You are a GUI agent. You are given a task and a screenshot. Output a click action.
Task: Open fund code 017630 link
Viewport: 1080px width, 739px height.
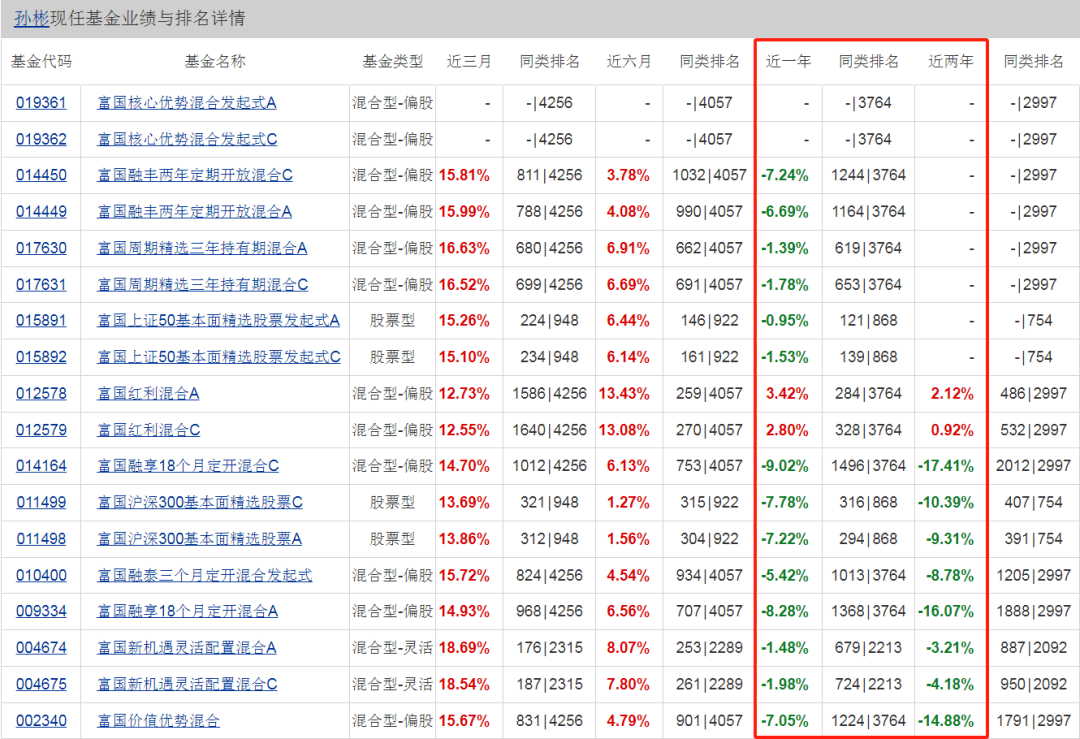point(41,248)
